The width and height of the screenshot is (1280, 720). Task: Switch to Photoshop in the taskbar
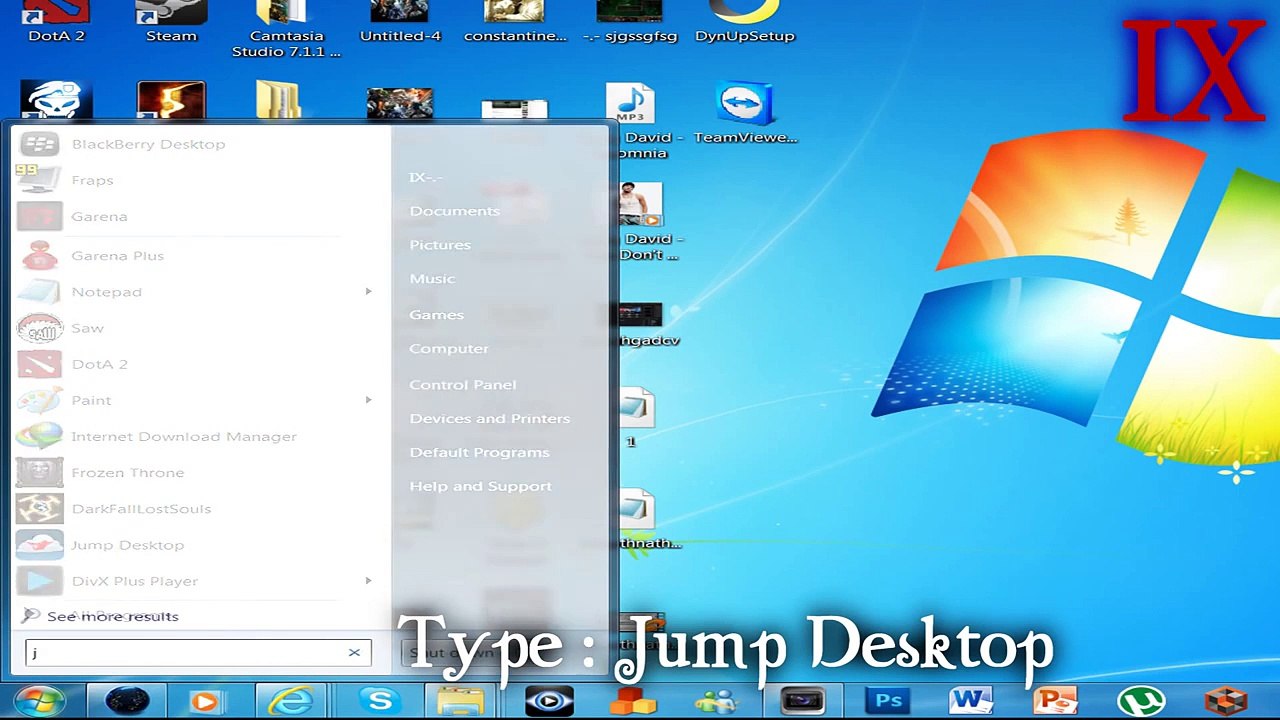click(x=888, y=701)
